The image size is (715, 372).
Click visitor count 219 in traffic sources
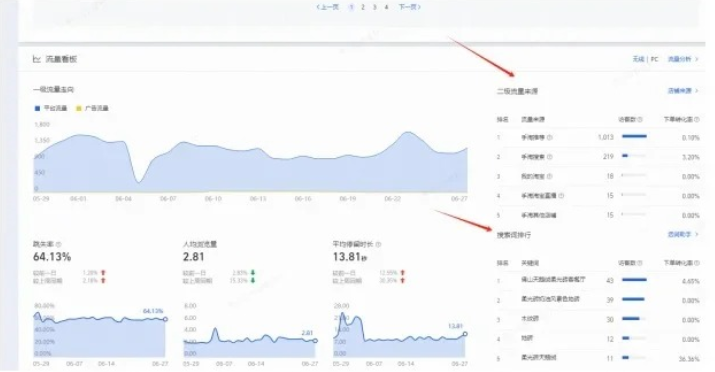pyautogui.click(x=608, y=157)
